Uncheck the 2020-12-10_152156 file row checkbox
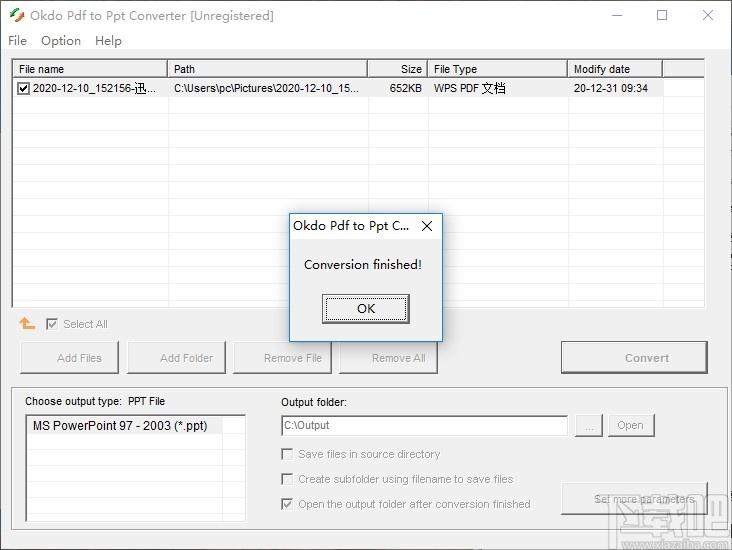Image resolution: width=732 pixels, height=550 pixels. [x=23, y=88]
